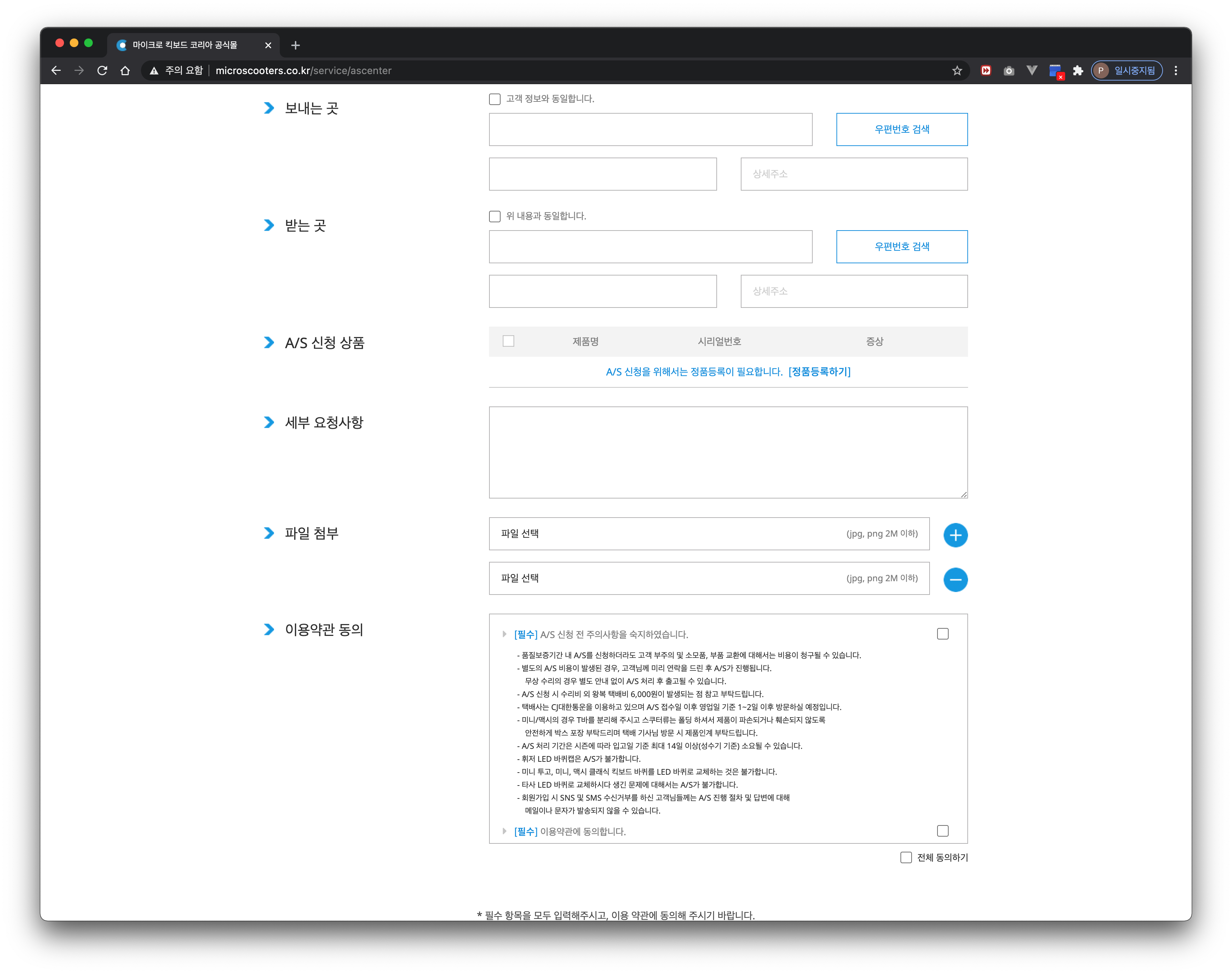Expand the A/S 신청 전 주의사항 triangle
This screenshot has width=1232, height=974.
click(x=504, y=634)
